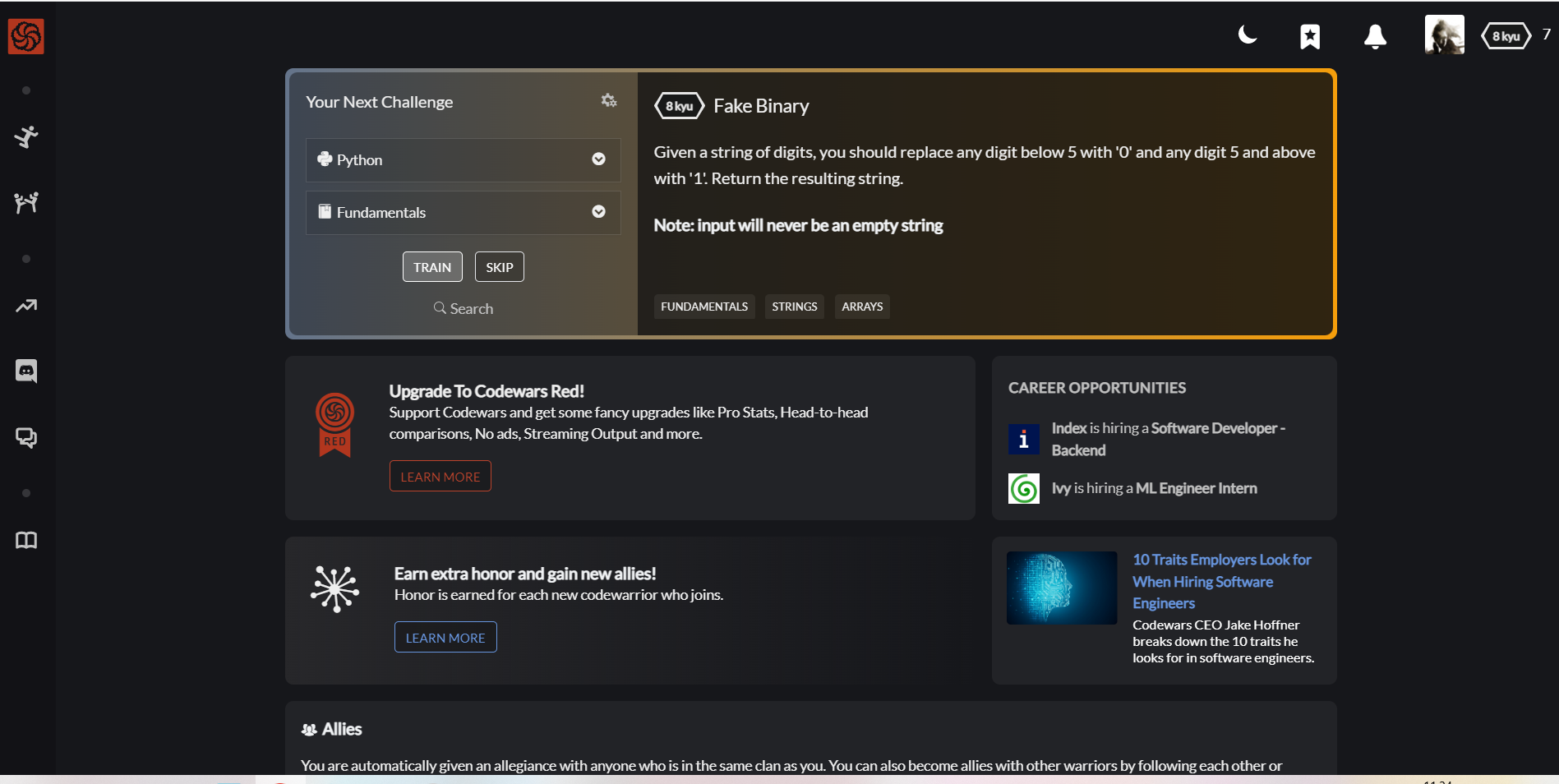
Task: Open the Codewars logo home icon
Action: coord(25,36)
